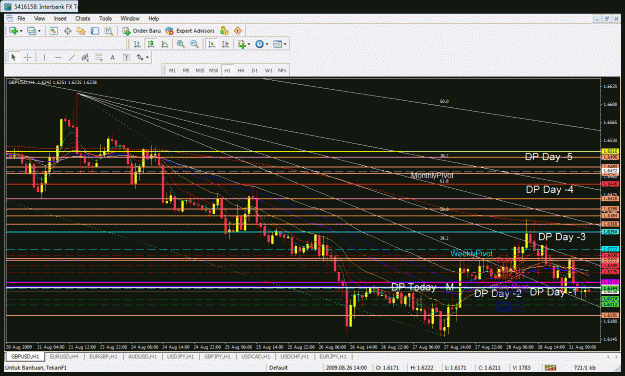Toggle the Market Watch panel icon

point(54,31)
